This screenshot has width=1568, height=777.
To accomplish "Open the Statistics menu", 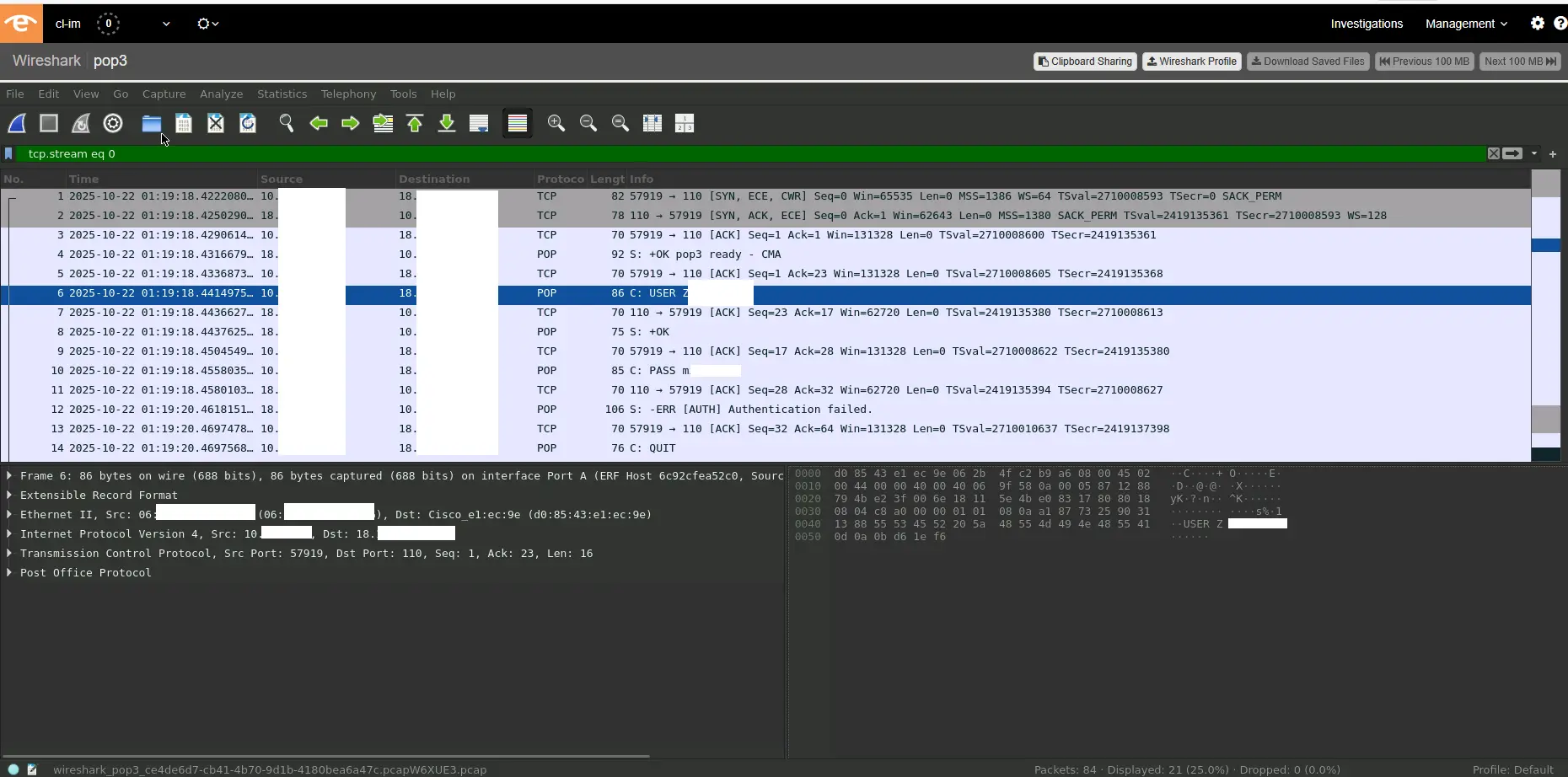I will (282, 94).
